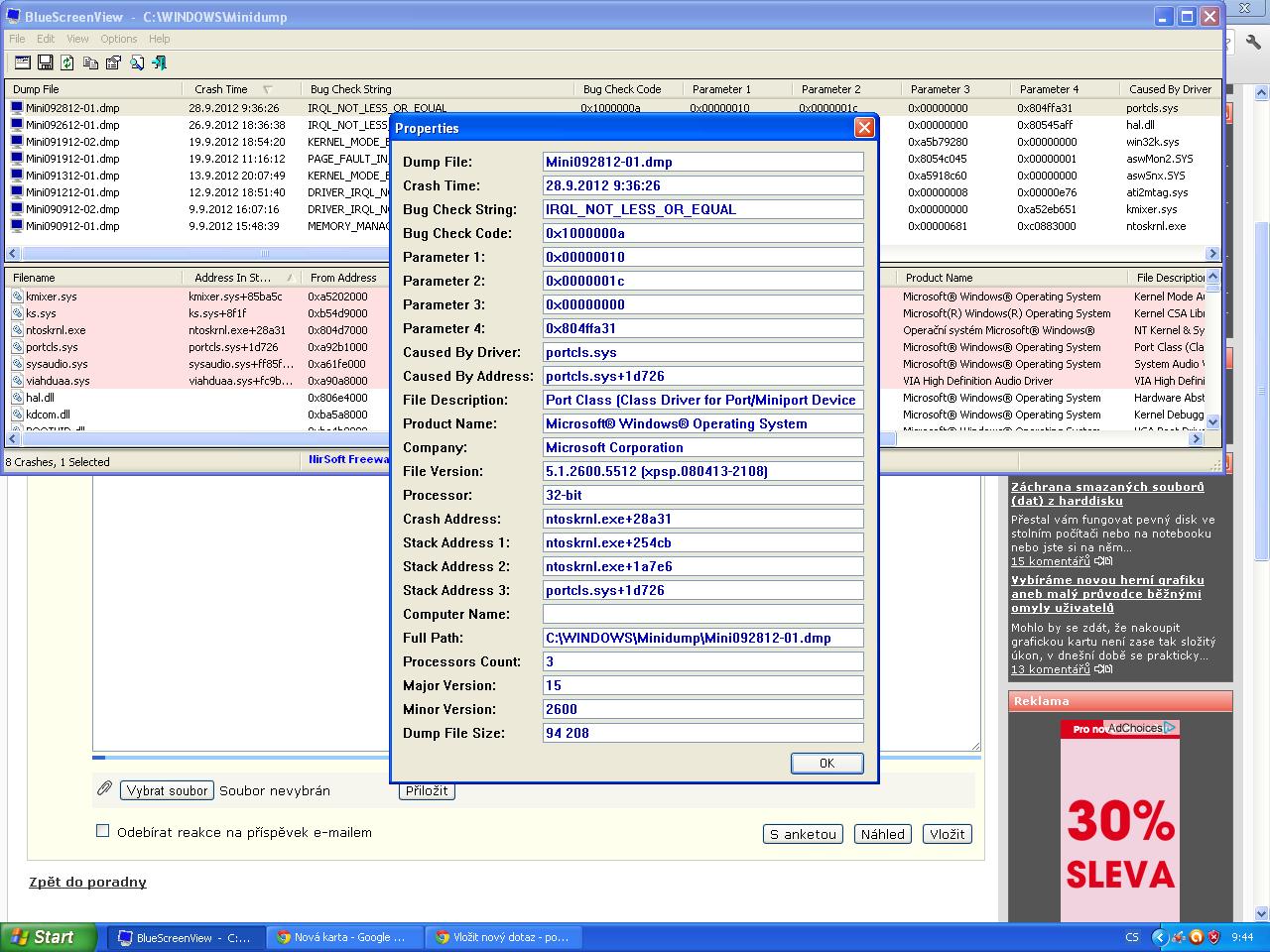Image resolution: width=1270 pixels, height=952 pixels.
Task: Click the Save selected items icon
Action: [45, 62]
